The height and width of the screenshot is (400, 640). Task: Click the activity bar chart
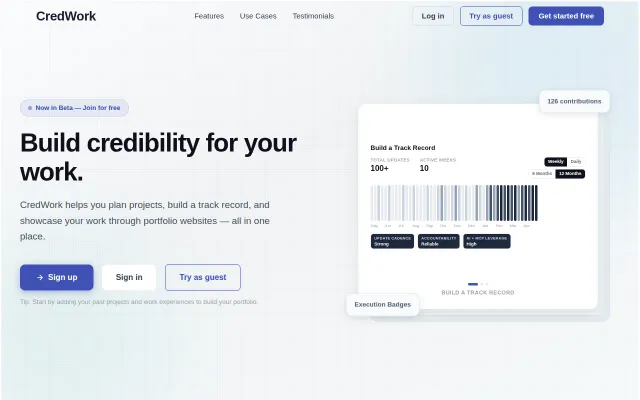pyautogui.click(x=454, y=203)
